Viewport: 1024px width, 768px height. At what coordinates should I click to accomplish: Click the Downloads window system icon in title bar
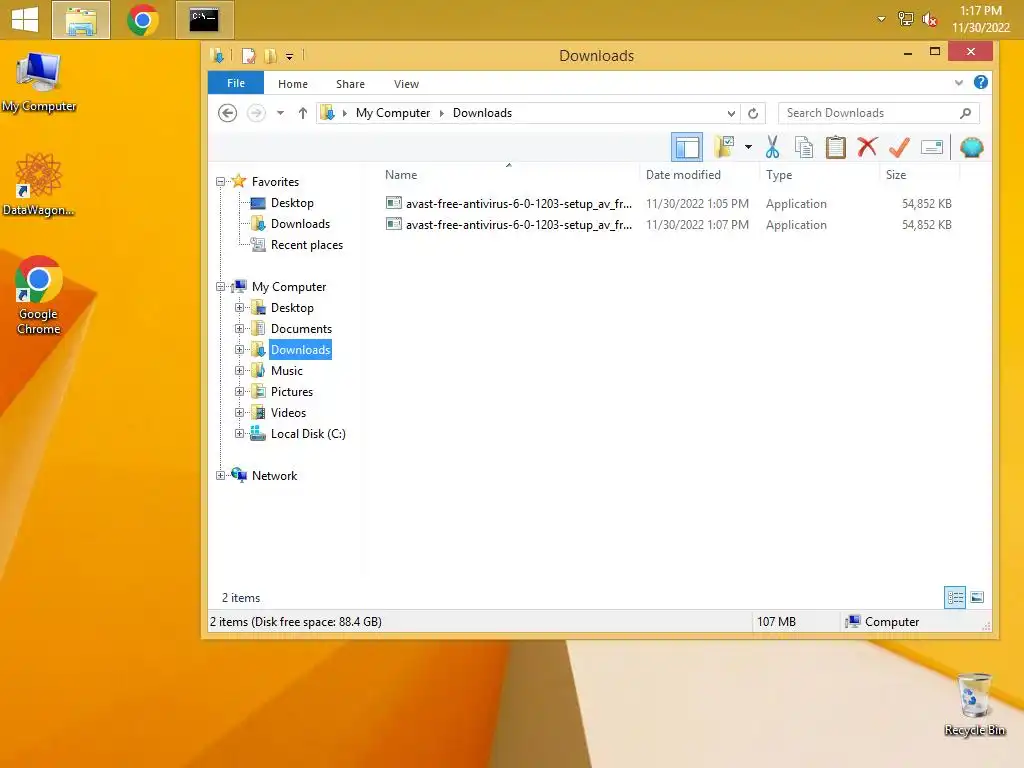217,56
